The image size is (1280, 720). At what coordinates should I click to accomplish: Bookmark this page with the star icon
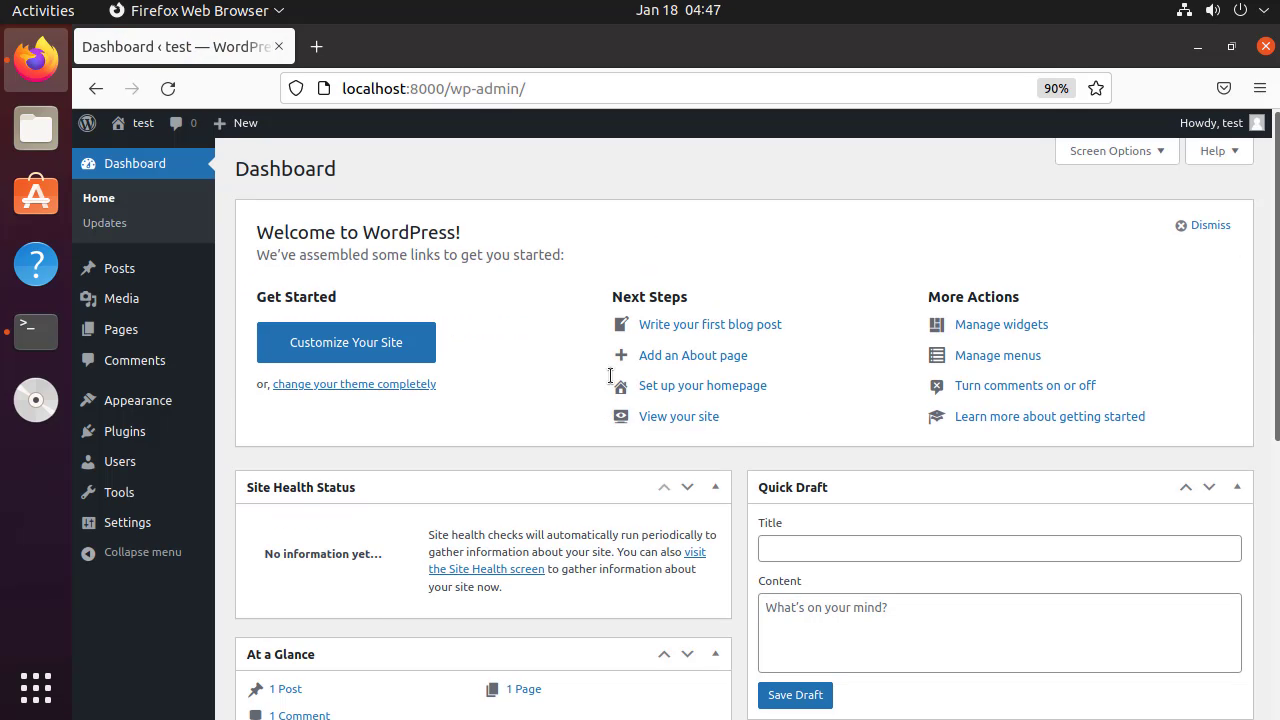1096,88
